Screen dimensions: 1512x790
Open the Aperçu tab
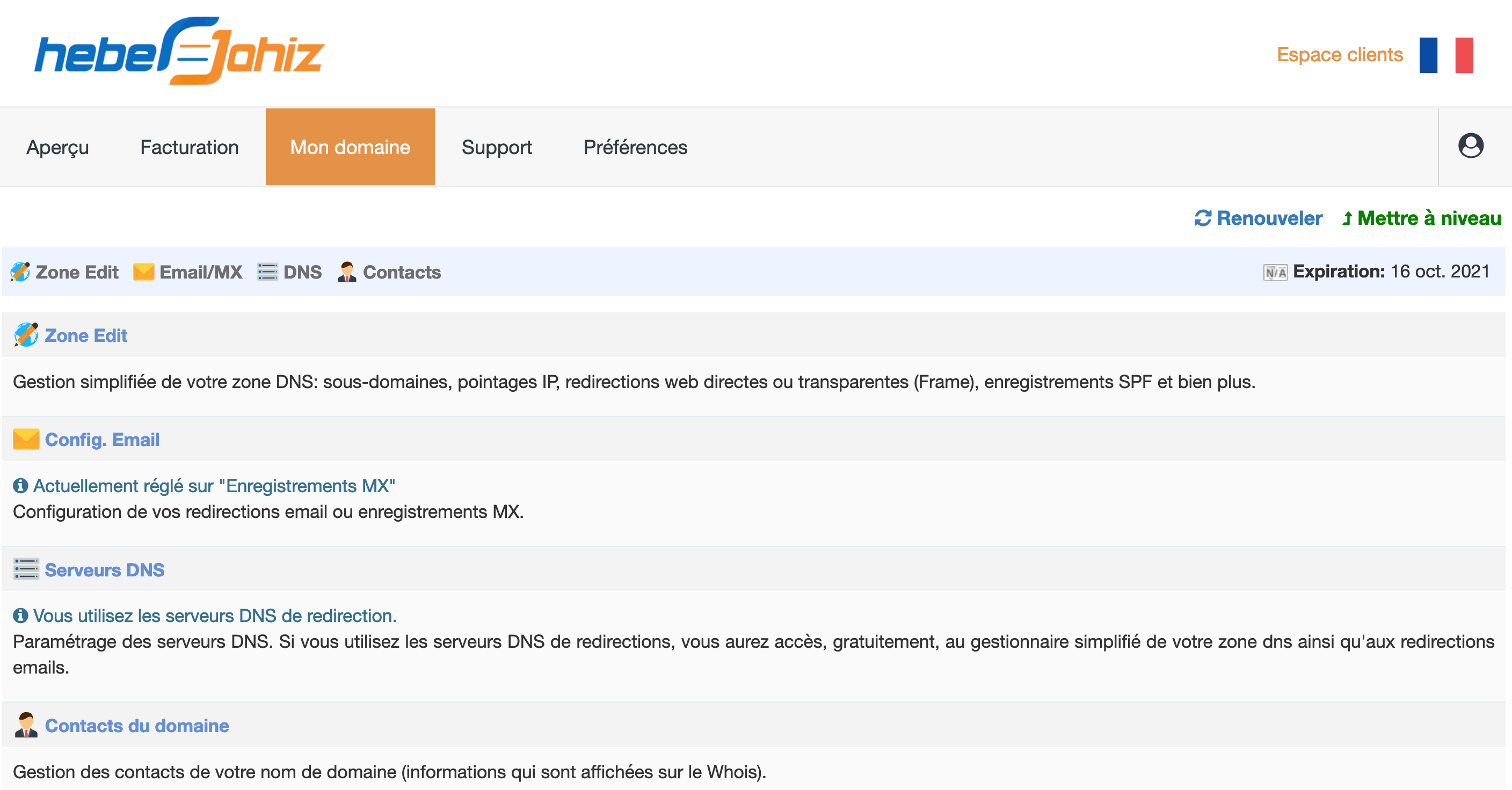[x=57, y=147]
